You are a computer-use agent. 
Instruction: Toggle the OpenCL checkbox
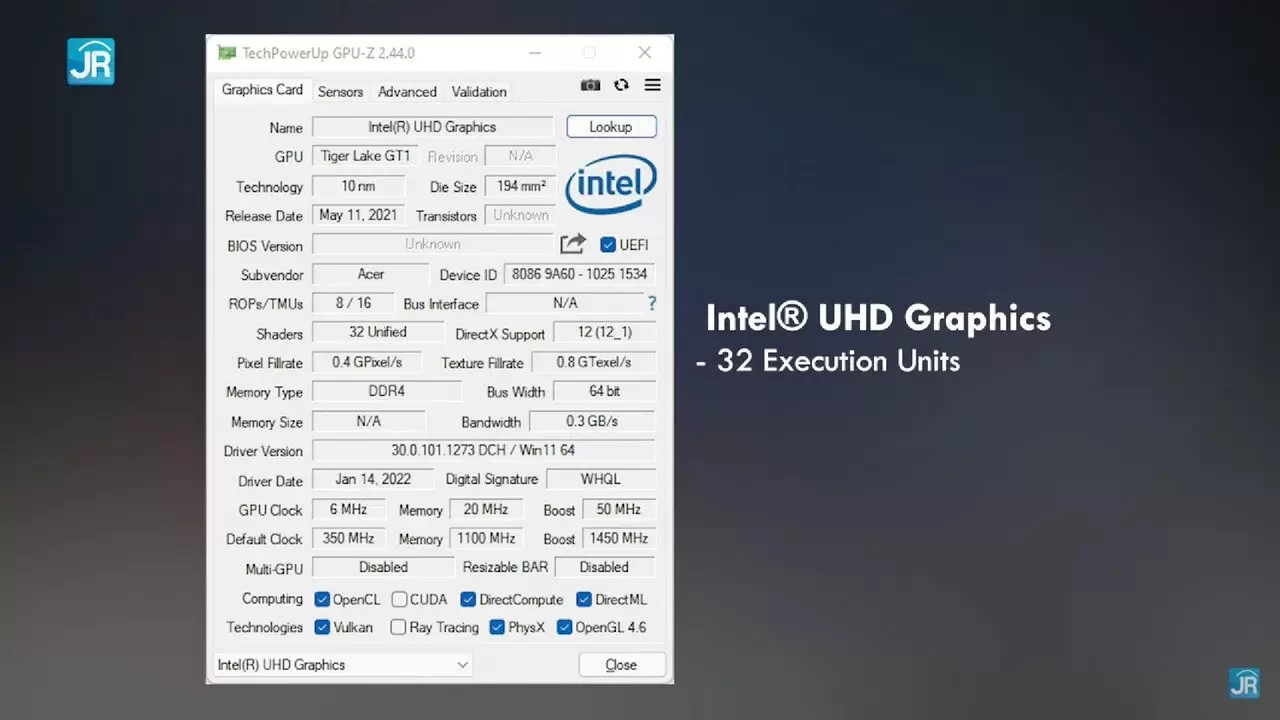click(x=322, y=600)
